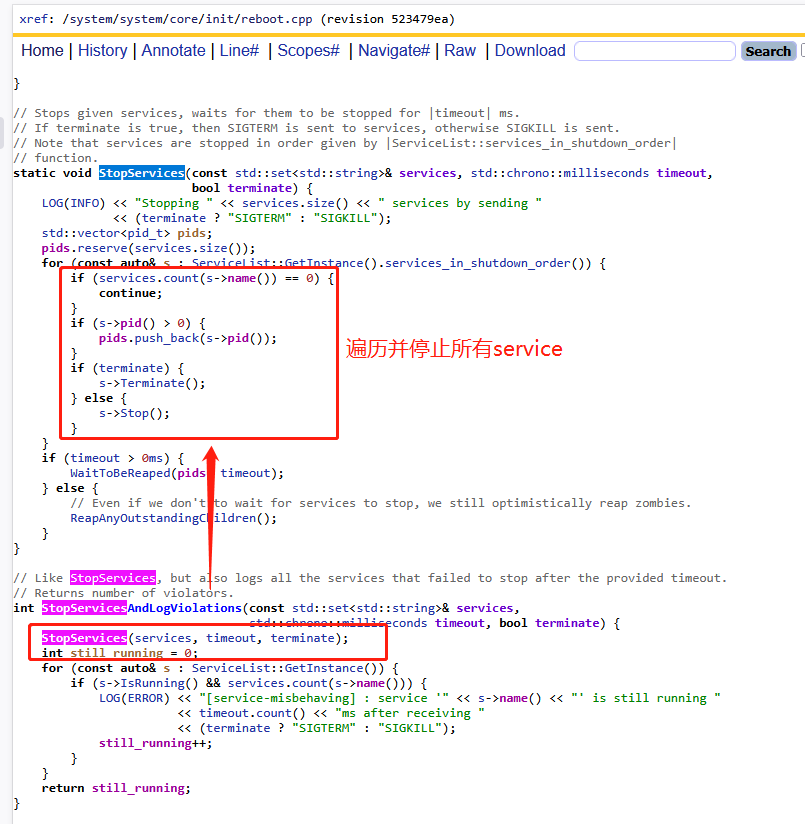Click the Search button
Viewport: 805px width, 824px height.
click(x=767, y=50)
